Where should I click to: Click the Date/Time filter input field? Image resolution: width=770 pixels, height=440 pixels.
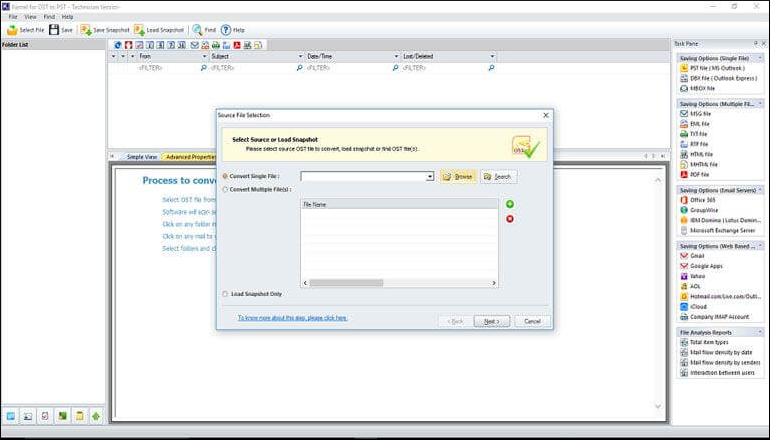coord(349,68)
